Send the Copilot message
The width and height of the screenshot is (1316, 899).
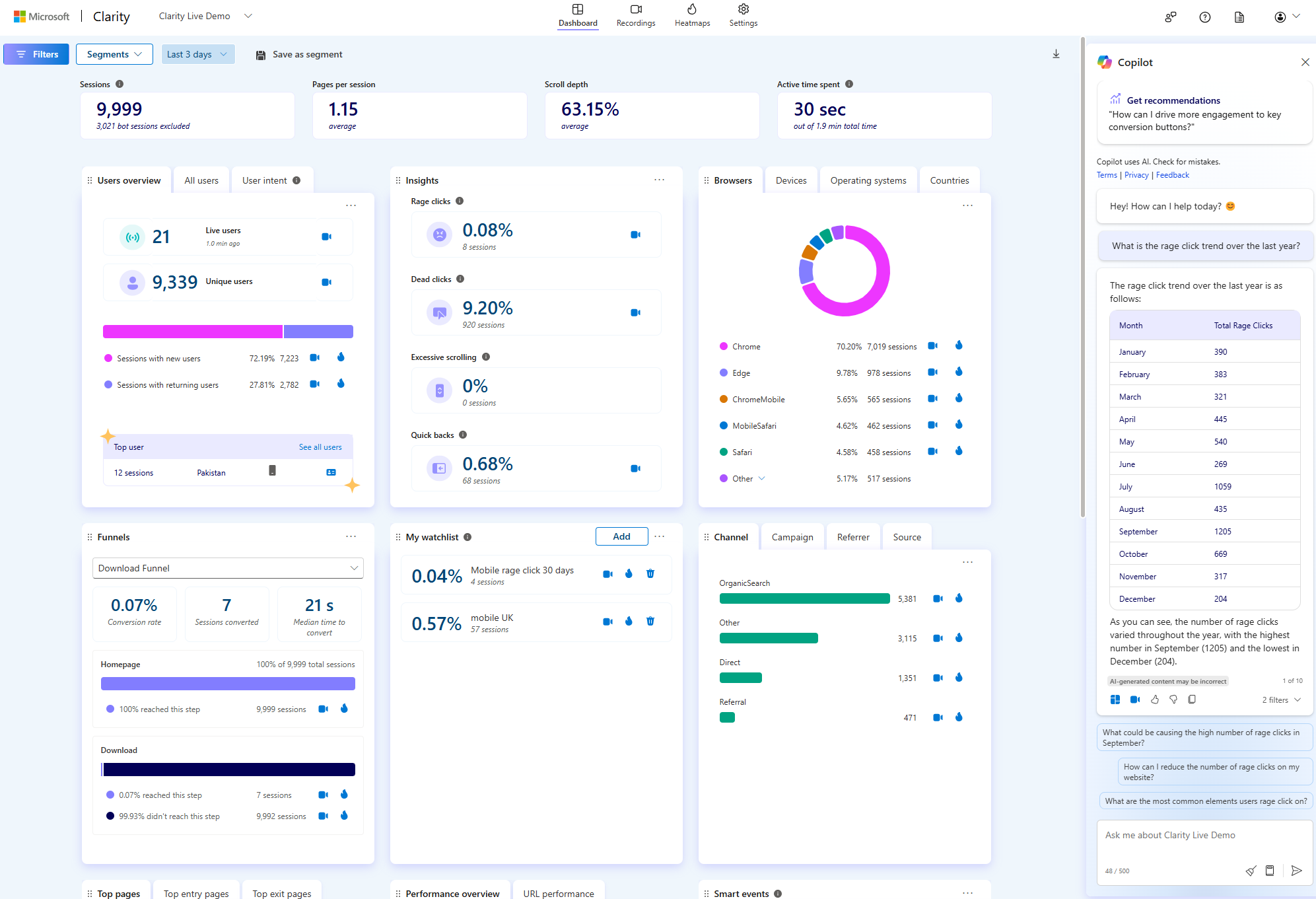coord(1296,871)
